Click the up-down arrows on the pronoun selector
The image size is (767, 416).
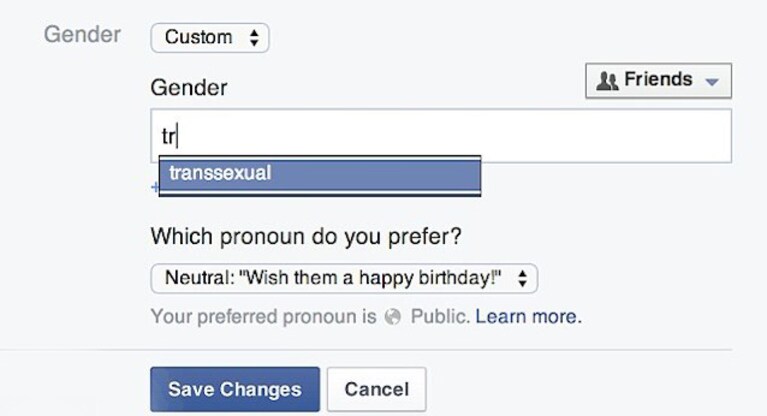522,278
